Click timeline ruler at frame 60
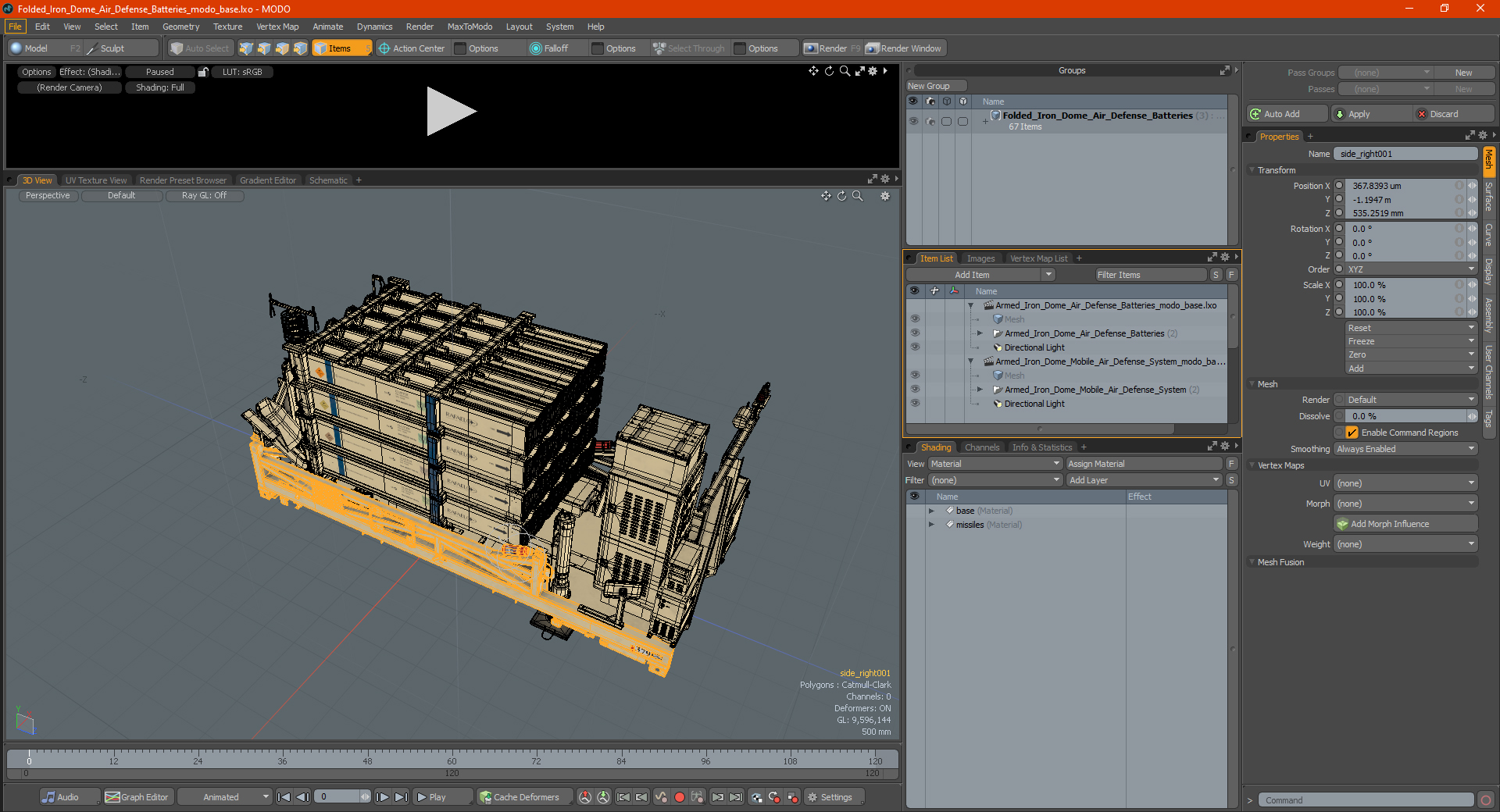 click(452, 759)
